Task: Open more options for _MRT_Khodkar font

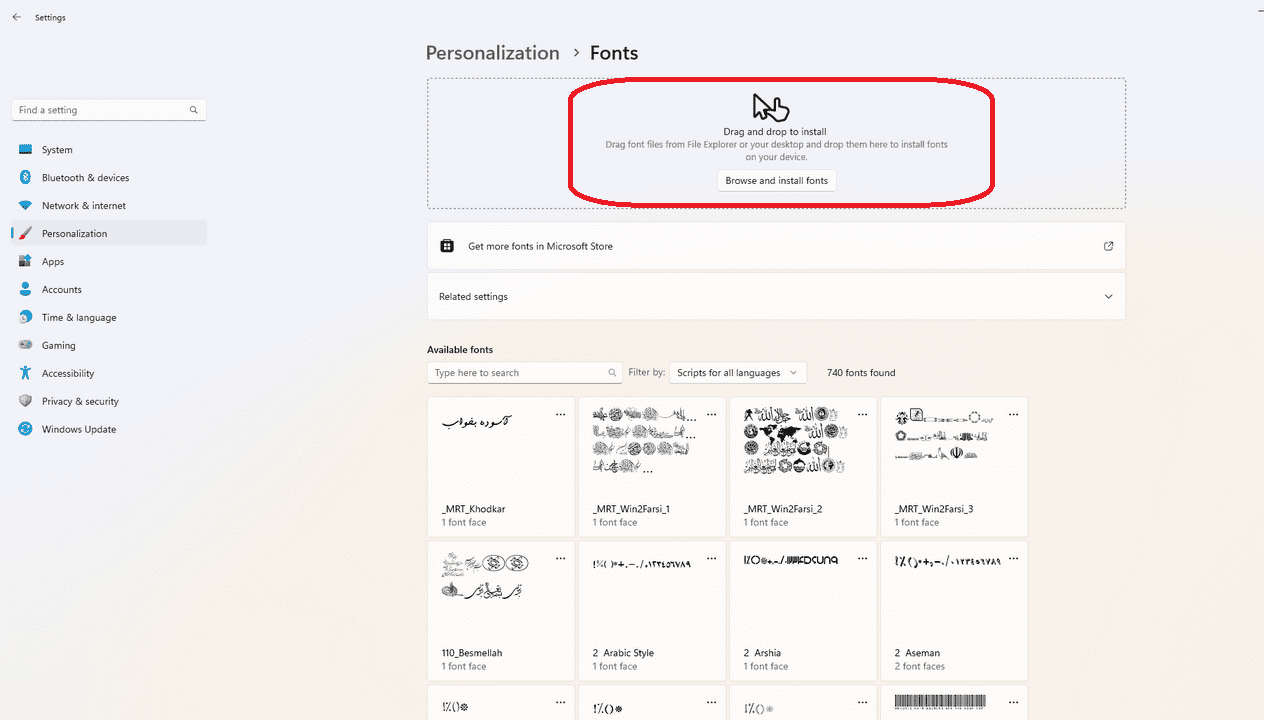Action: (x=560, y=414)
